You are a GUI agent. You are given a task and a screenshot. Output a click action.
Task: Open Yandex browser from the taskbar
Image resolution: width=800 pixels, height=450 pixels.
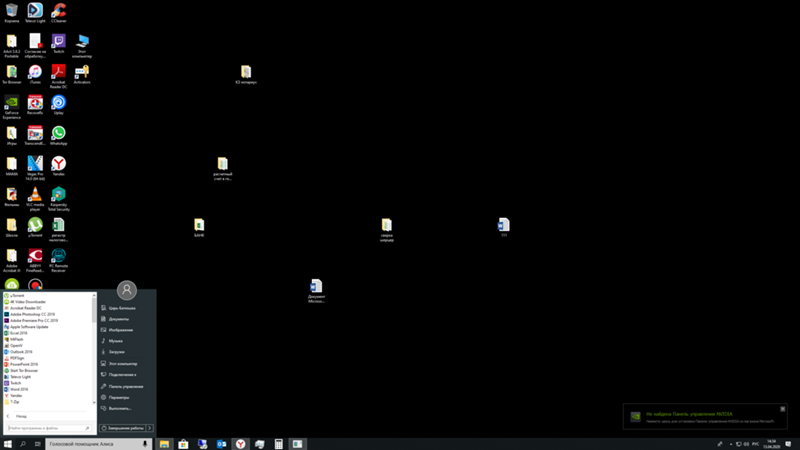(x=240, y=444)
